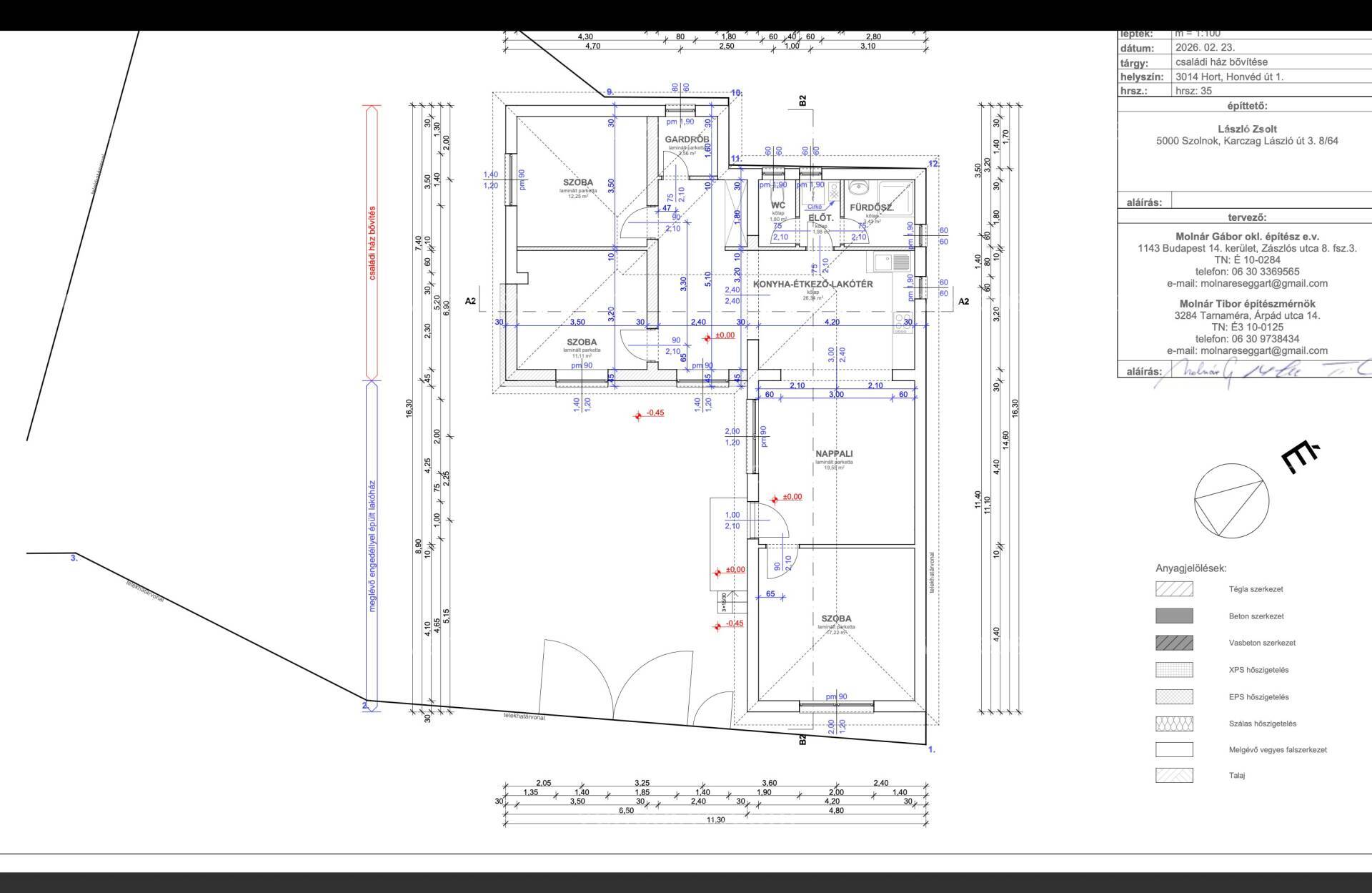Click the NAPPALI room label
The height and width of the screenshot is (893, 1372).
[834, 453]
